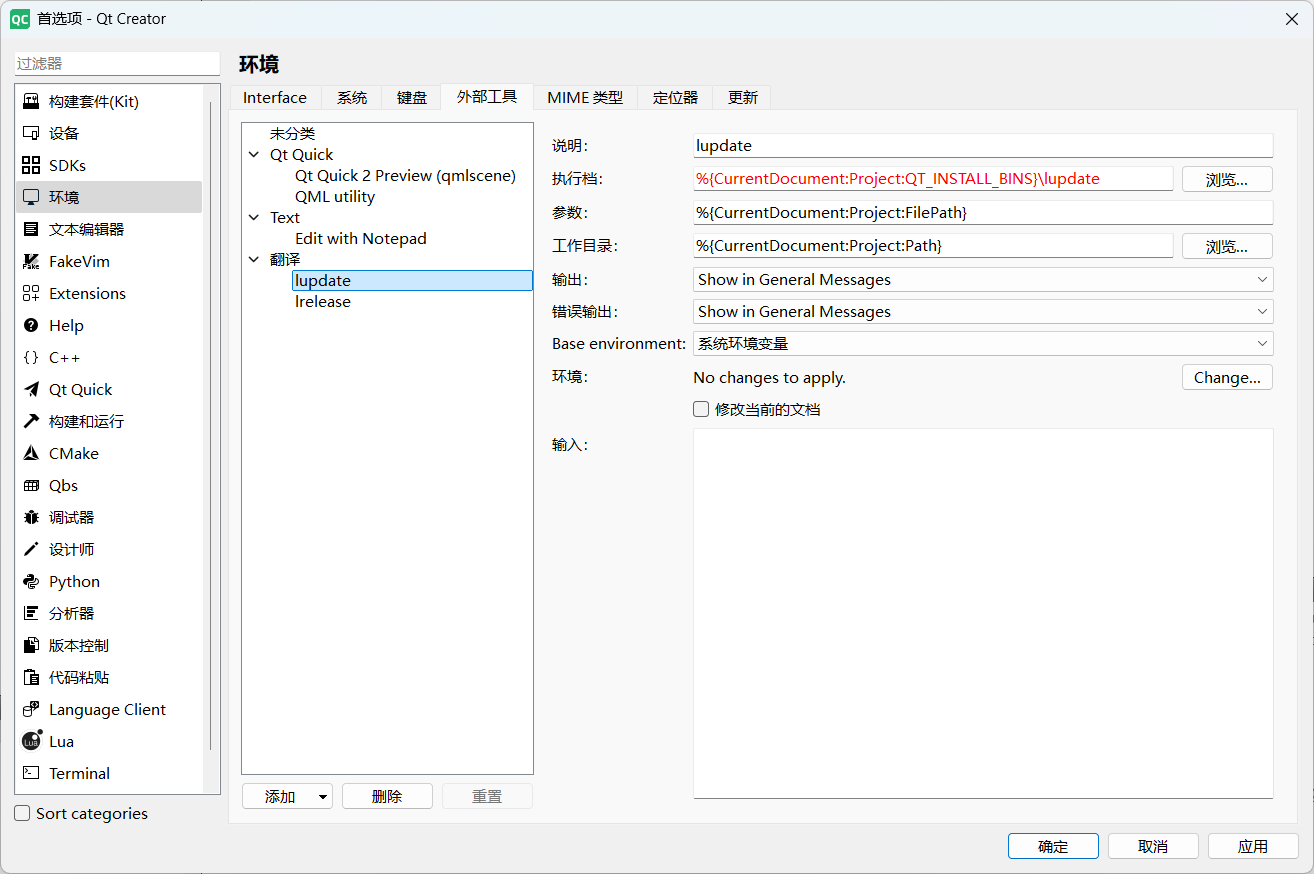Click 浏览 next to 执行档 field
1314x874 pixels.
[x=1227, y=179]
